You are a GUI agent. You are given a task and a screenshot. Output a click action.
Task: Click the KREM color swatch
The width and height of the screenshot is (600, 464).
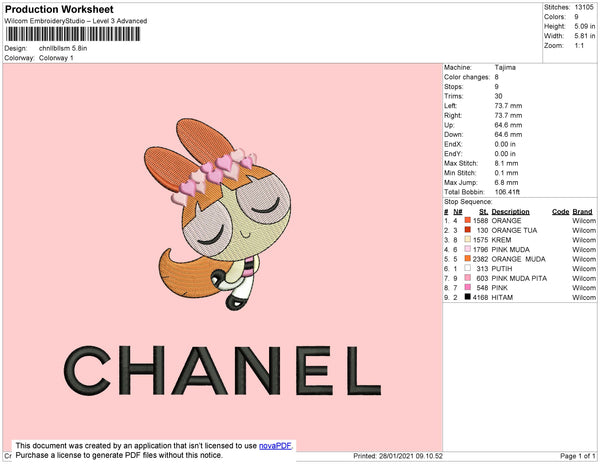pos(468,239)
